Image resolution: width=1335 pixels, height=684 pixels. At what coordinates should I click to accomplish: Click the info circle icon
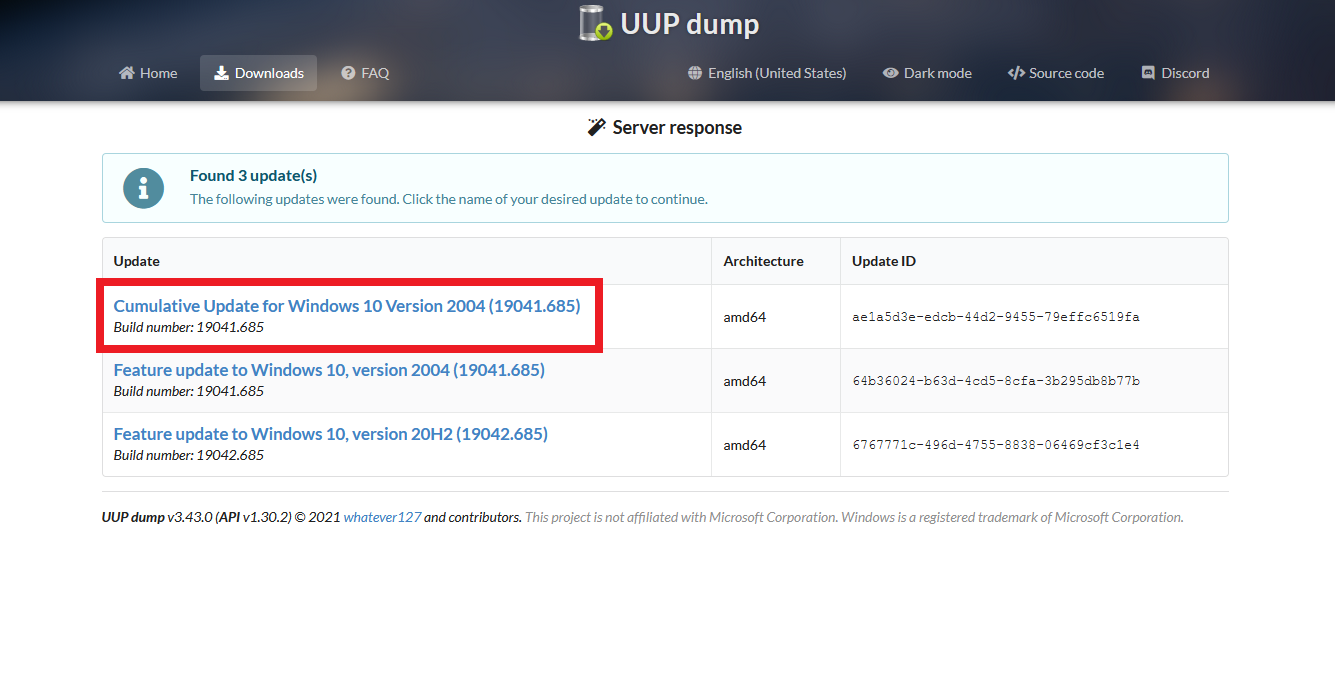143,188
